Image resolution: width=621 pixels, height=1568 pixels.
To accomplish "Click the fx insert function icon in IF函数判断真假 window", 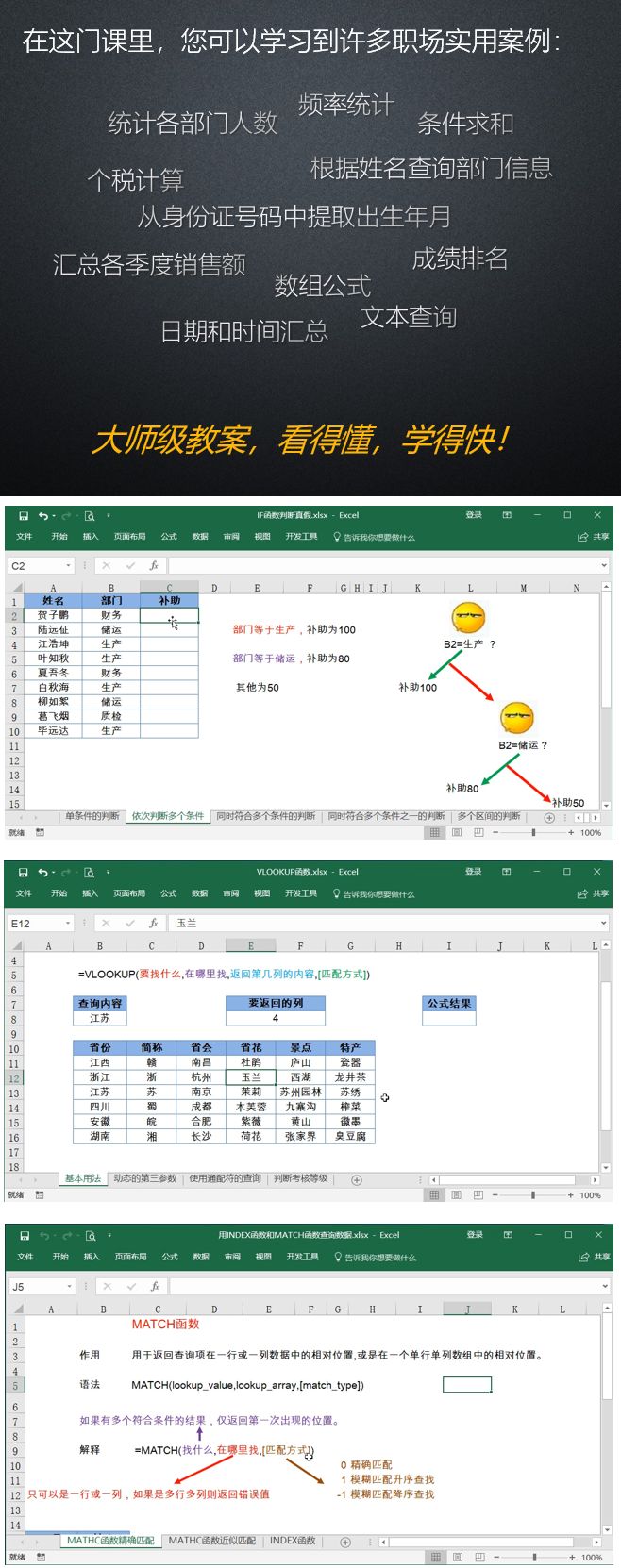I will coord(154,565).
